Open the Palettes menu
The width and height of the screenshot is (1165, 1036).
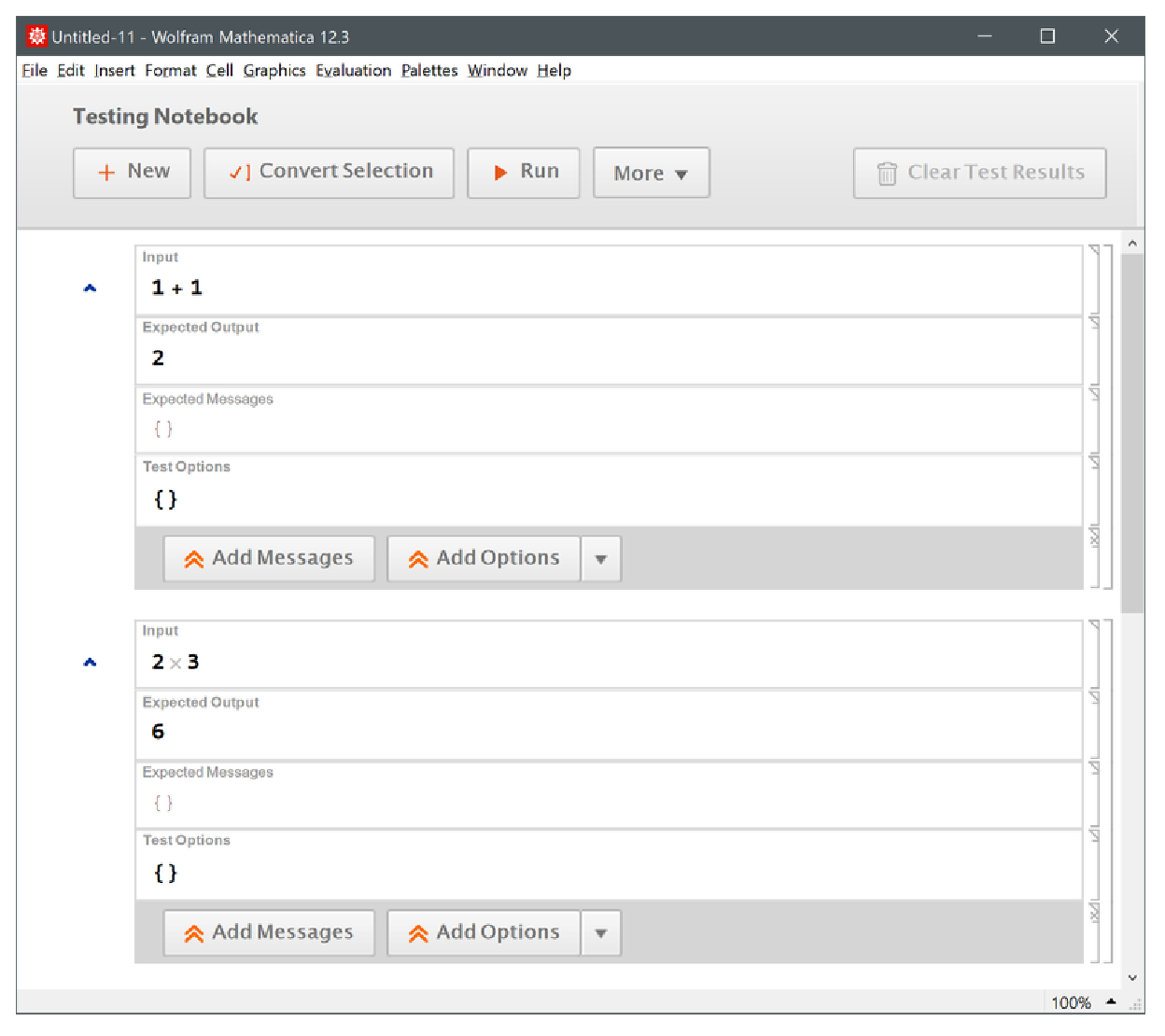tap(429, 71)
